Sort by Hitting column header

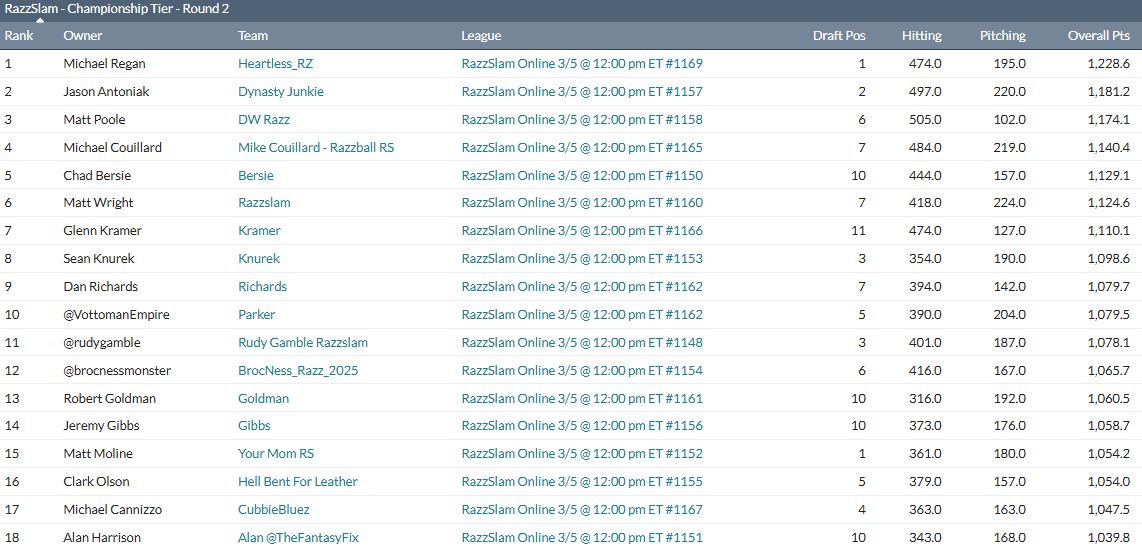pyautogui.click(x=921, y=35)
